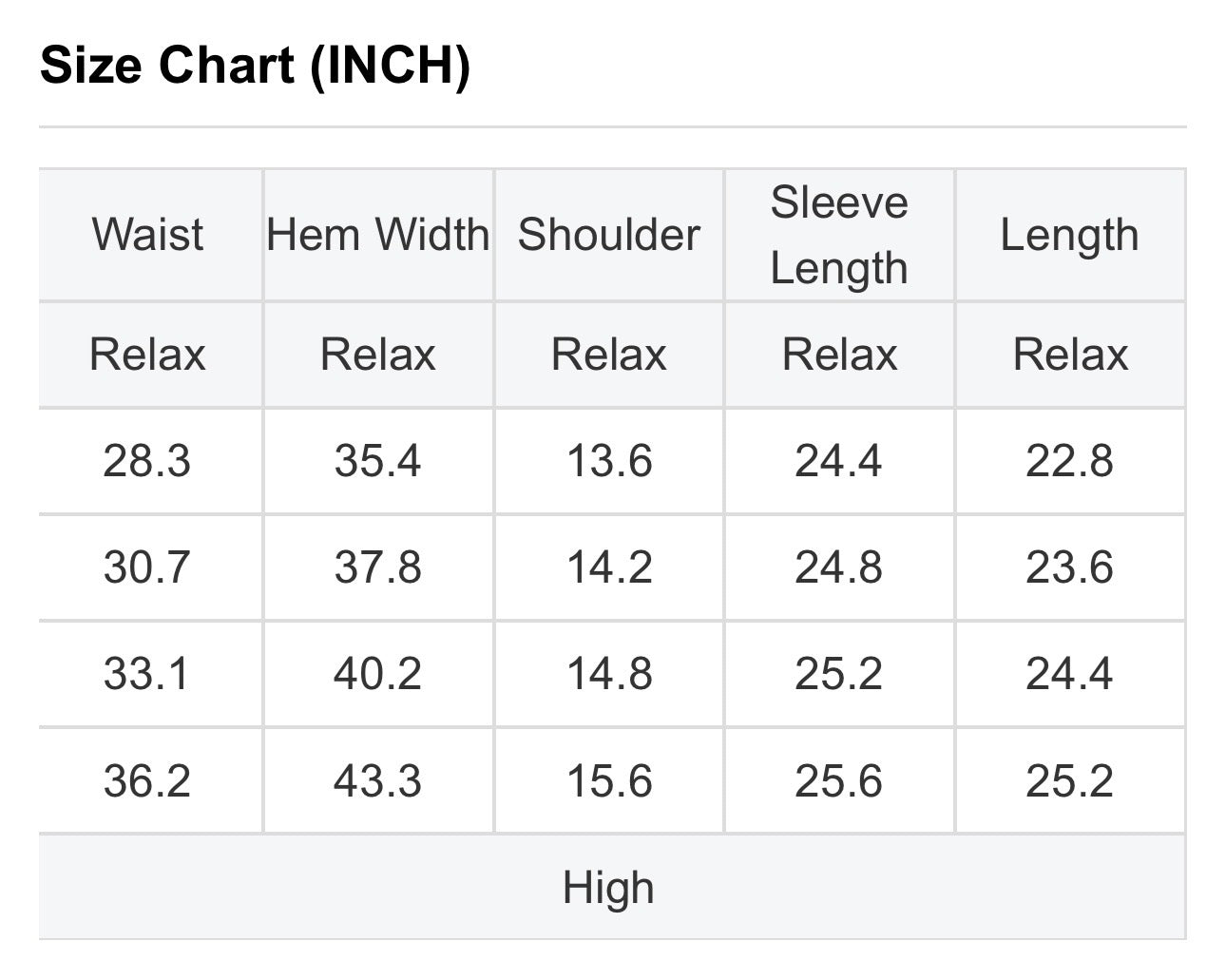The width and height of the screenshot is (1226, 980).
Task: Click the Size Chart (INCH) heading
Action: pyautogui.click(x=255, y=66)
